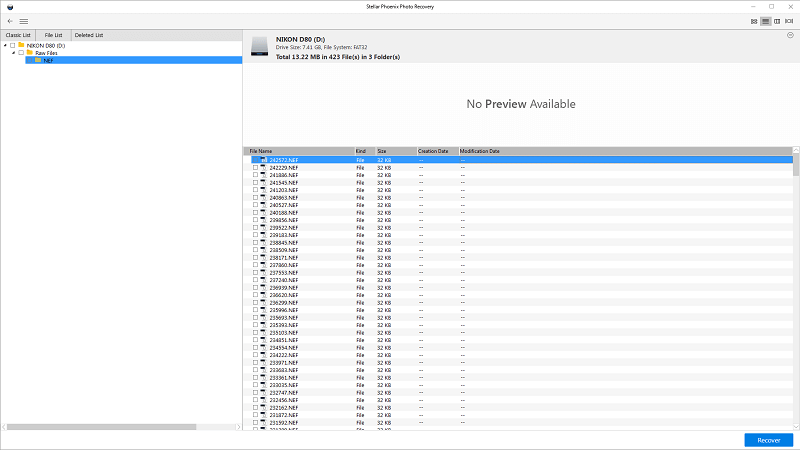Check the Raw Files folder checkbox
Viewport: 800px width, 450px height.
pyautogui.click(x=21, y=53)
